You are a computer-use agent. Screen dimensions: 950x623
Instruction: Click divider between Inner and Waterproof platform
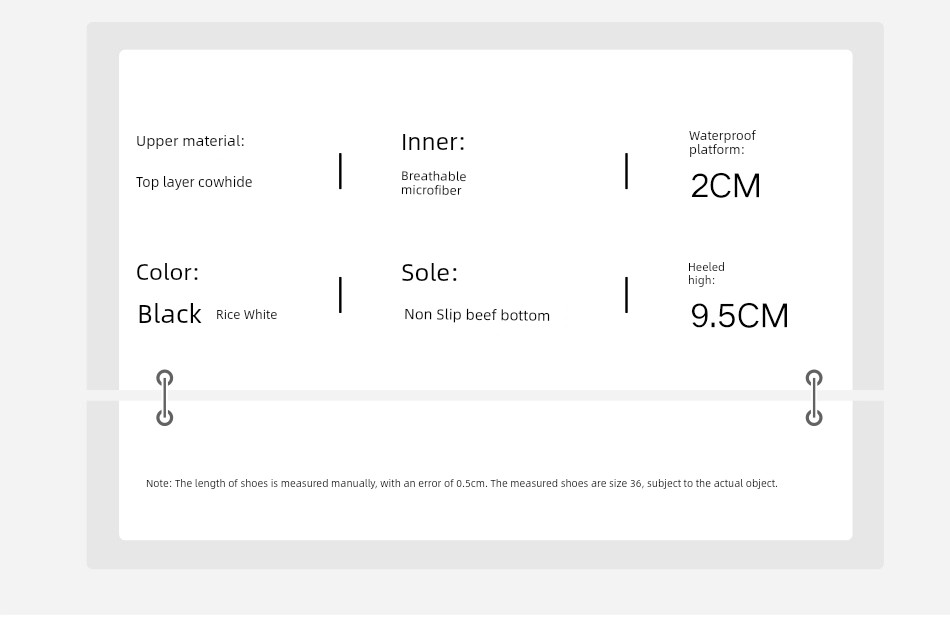click(x=626, y=171)
